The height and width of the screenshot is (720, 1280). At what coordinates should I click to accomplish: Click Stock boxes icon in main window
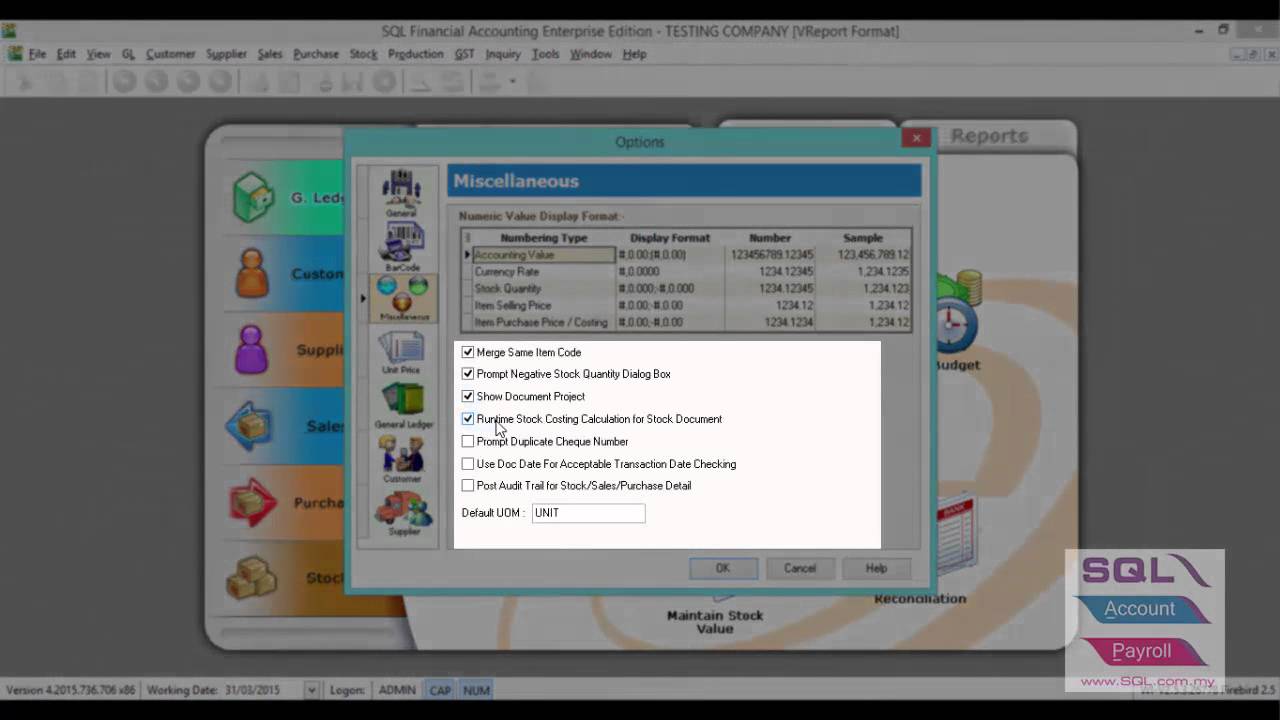[x=252, y=578]
